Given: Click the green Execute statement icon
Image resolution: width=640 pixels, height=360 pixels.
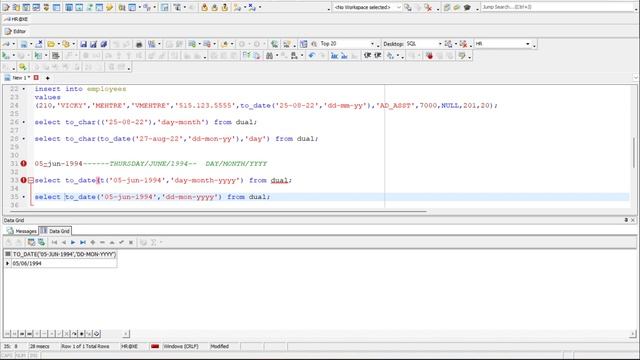Looking at the screenshot, I should (6, 56).
